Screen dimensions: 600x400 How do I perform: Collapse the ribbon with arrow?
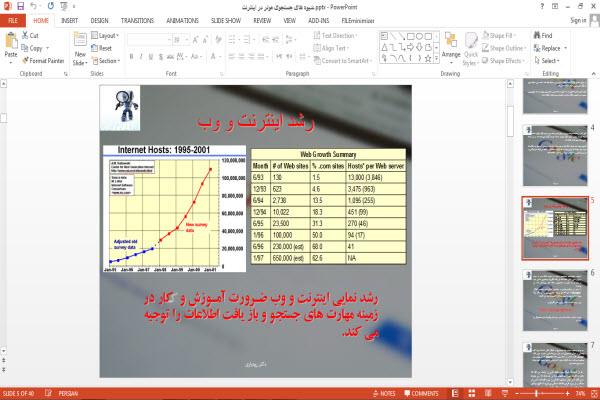click(593, 73)
